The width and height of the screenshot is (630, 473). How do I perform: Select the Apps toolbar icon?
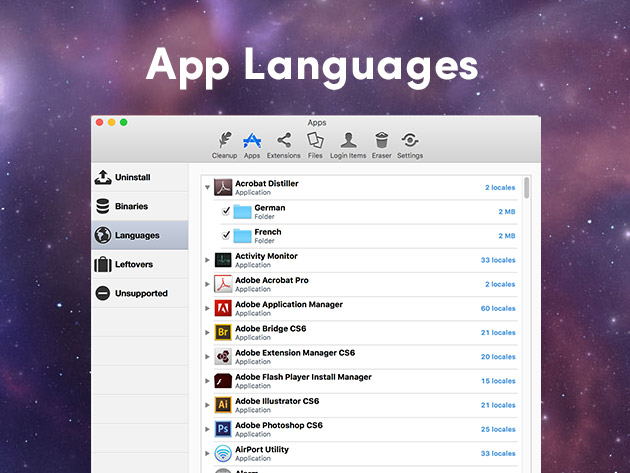[x=252, y=141]
